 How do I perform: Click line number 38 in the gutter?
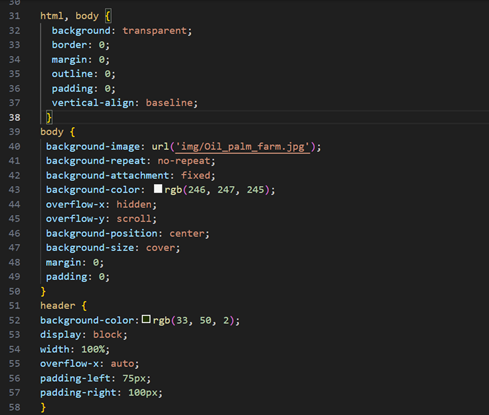pyautogui.click(x=15, y=117)
